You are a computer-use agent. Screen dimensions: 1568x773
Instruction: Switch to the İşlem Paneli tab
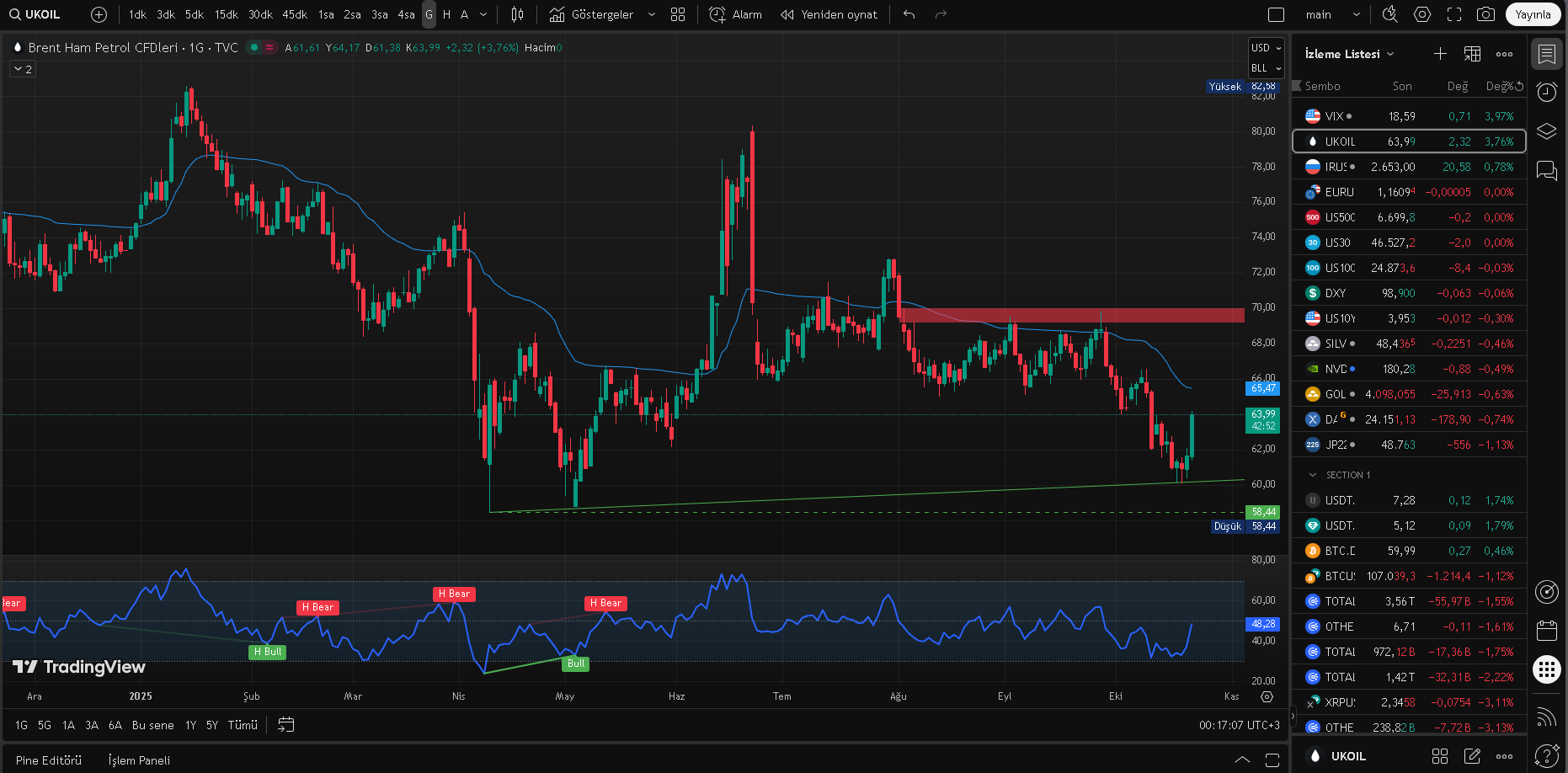click(x=139, y=760)
